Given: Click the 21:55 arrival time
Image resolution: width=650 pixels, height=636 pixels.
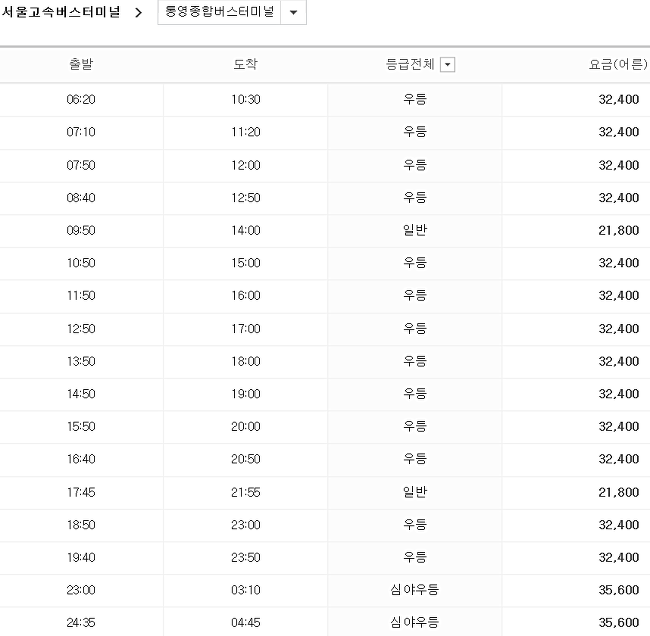Looking at the screenshot, I should pyautogui.click(x=246, y=492).
